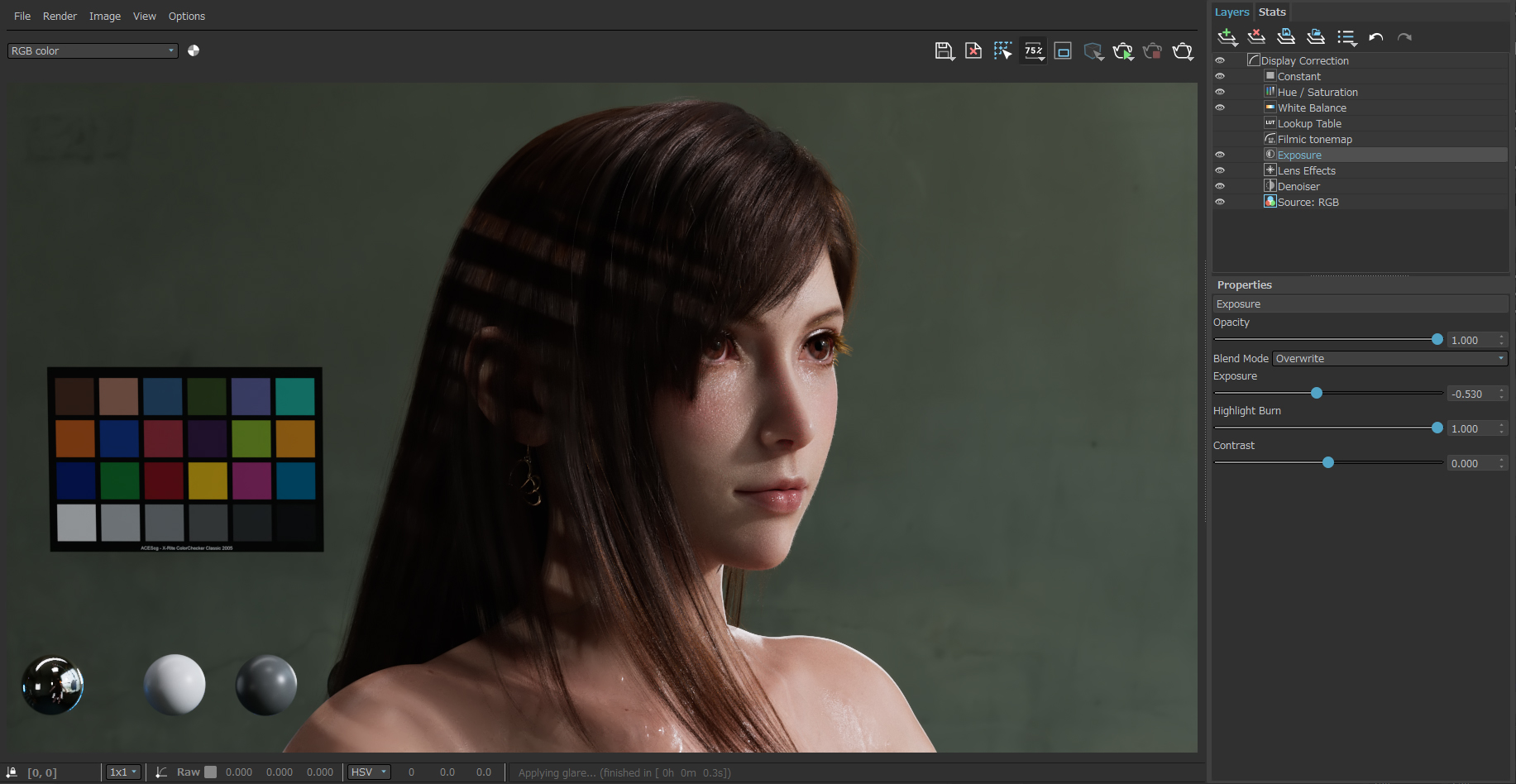Click the Clear image icon

973,51
